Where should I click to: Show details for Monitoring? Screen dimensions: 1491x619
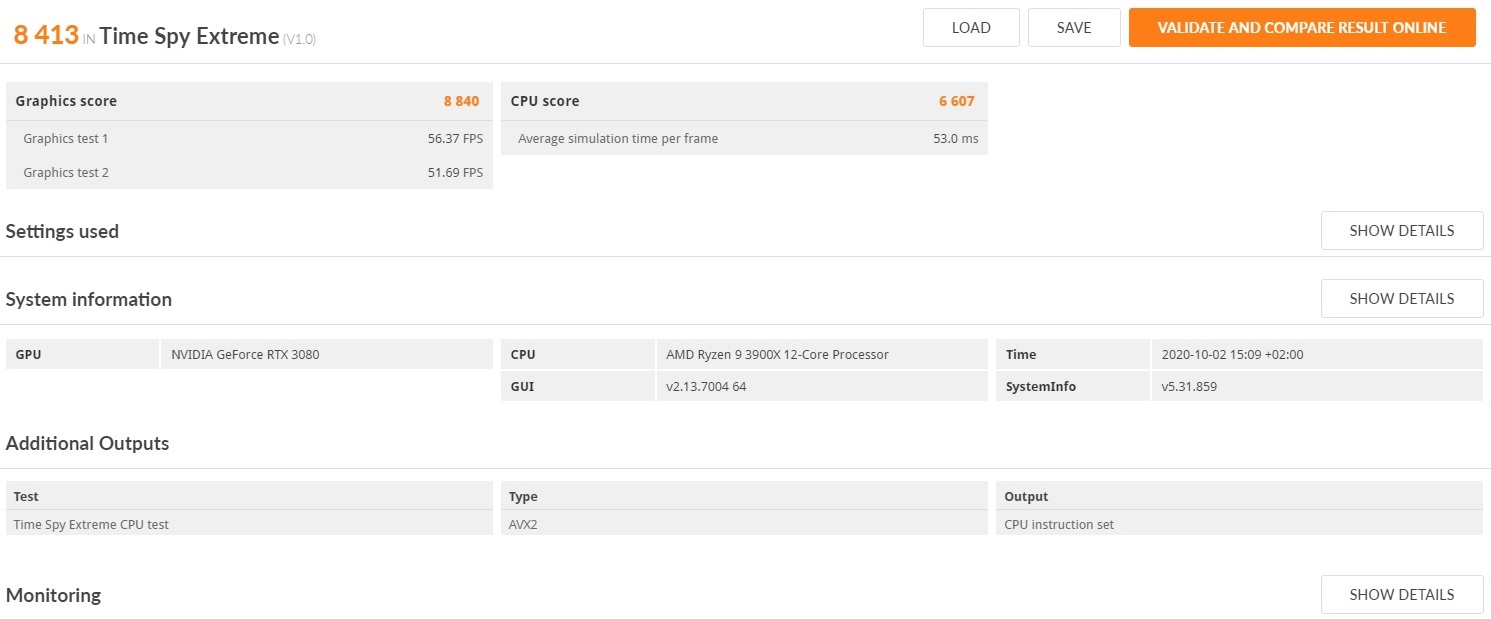[x=1402, y=595]
